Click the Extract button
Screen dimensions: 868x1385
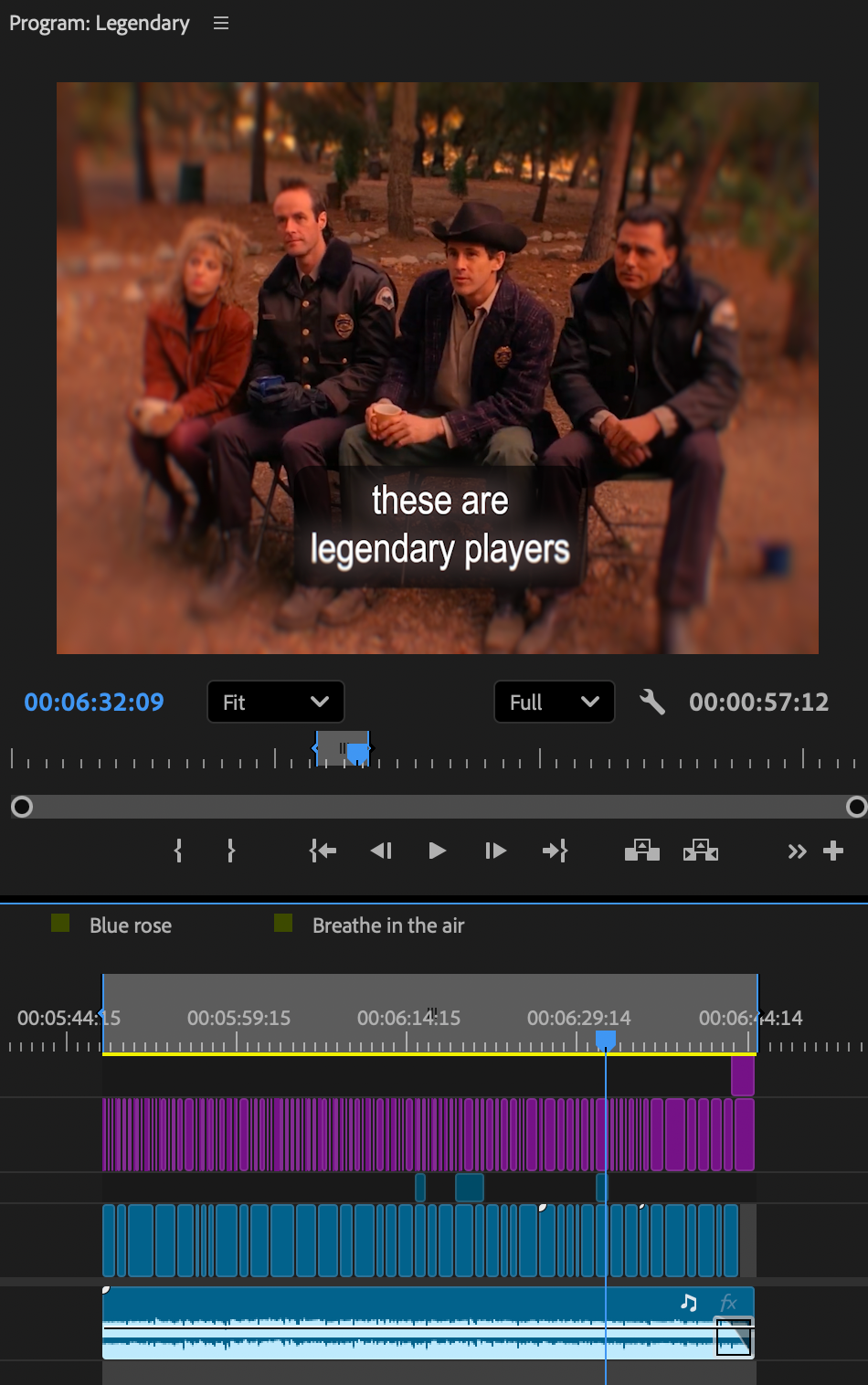click(x=701, y=851)
